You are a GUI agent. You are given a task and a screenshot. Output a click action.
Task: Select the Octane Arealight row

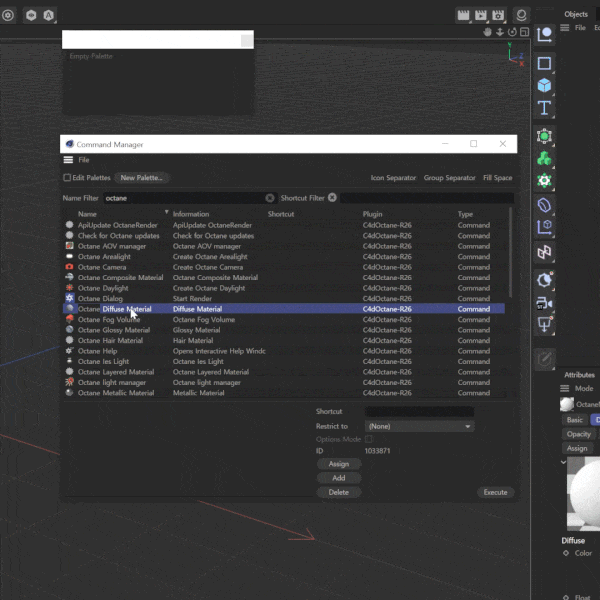coord(284,256)
